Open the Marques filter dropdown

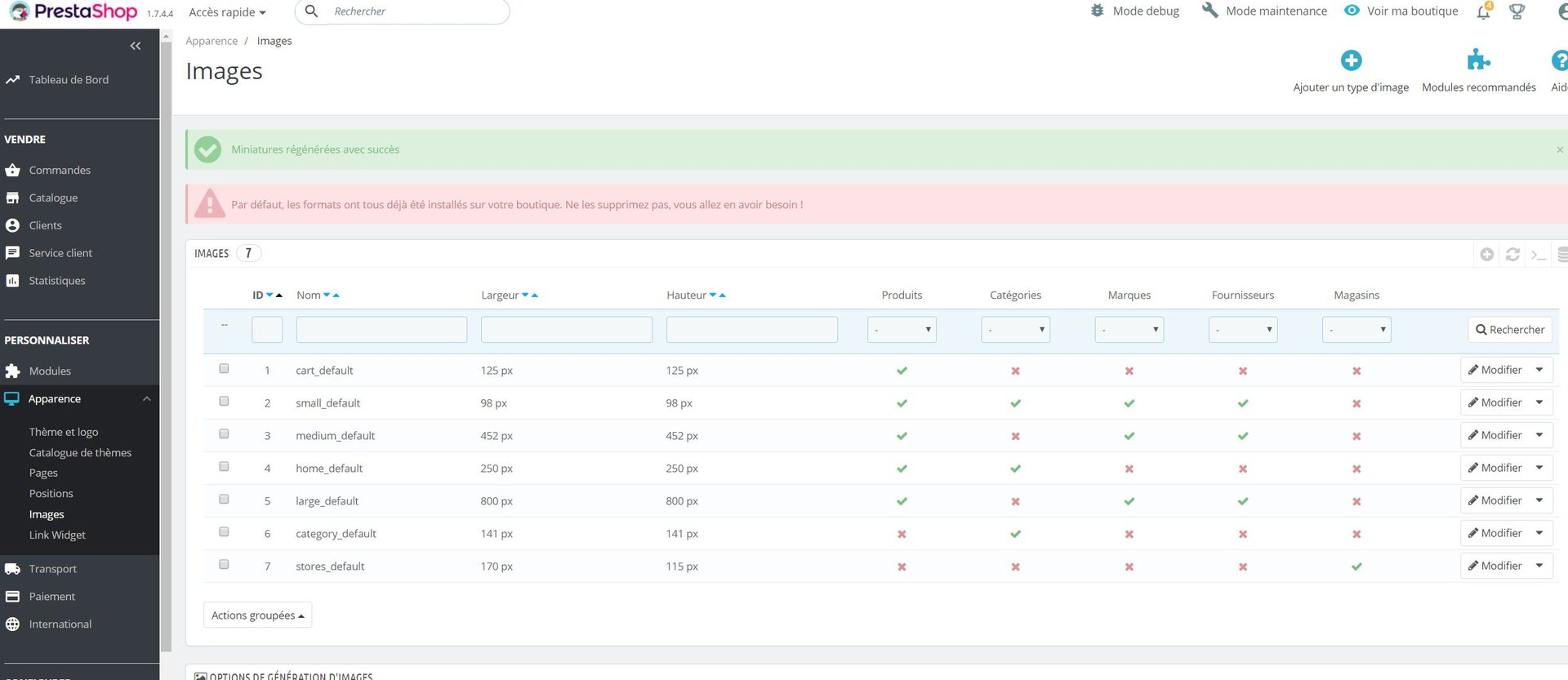pyautogui.click(x=1129, y=330)
